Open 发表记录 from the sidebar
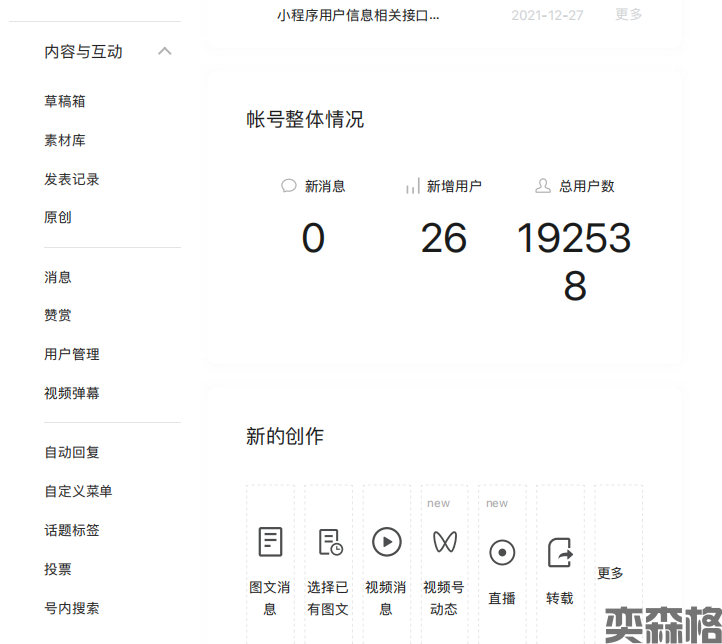722x644 pixels. [72, 179]
